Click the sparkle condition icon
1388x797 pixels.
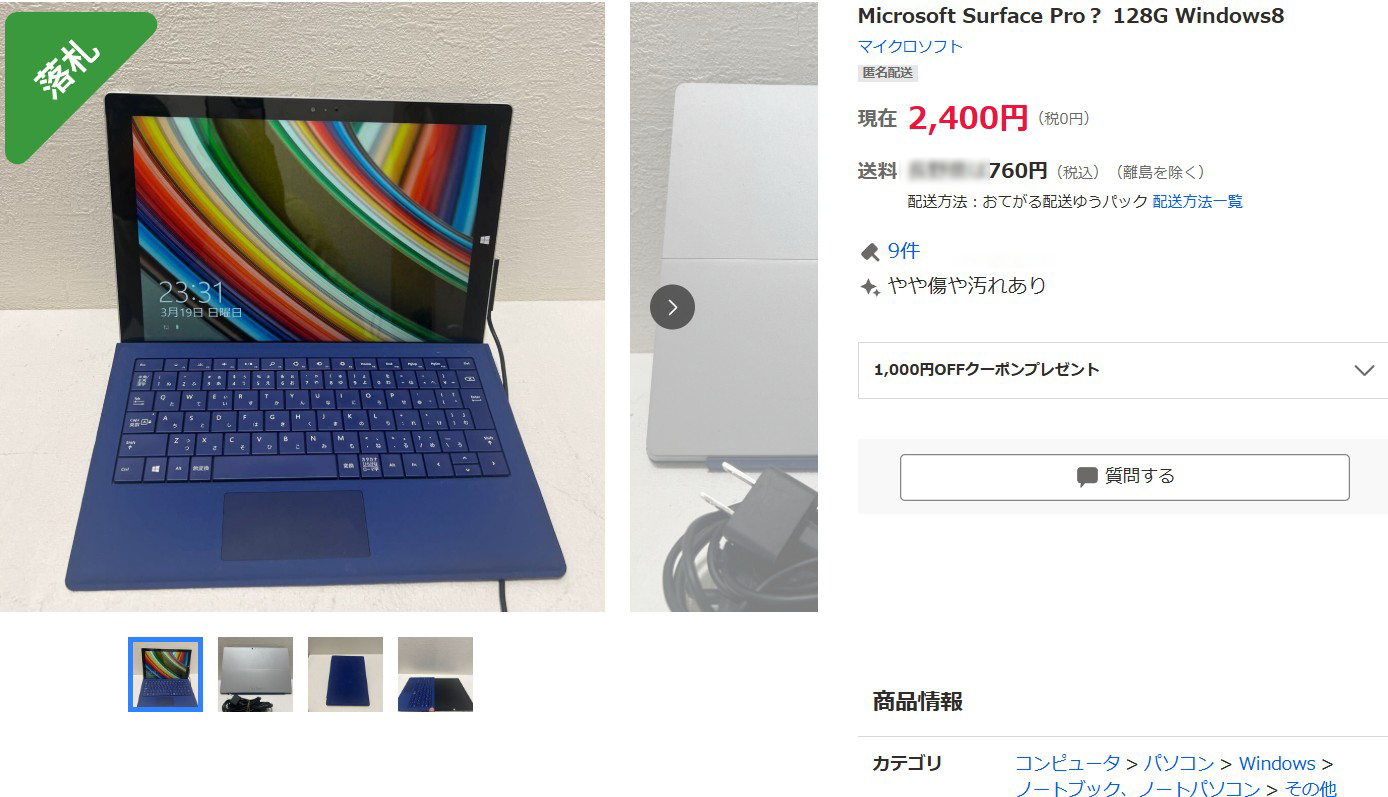(x=870, y=287)
